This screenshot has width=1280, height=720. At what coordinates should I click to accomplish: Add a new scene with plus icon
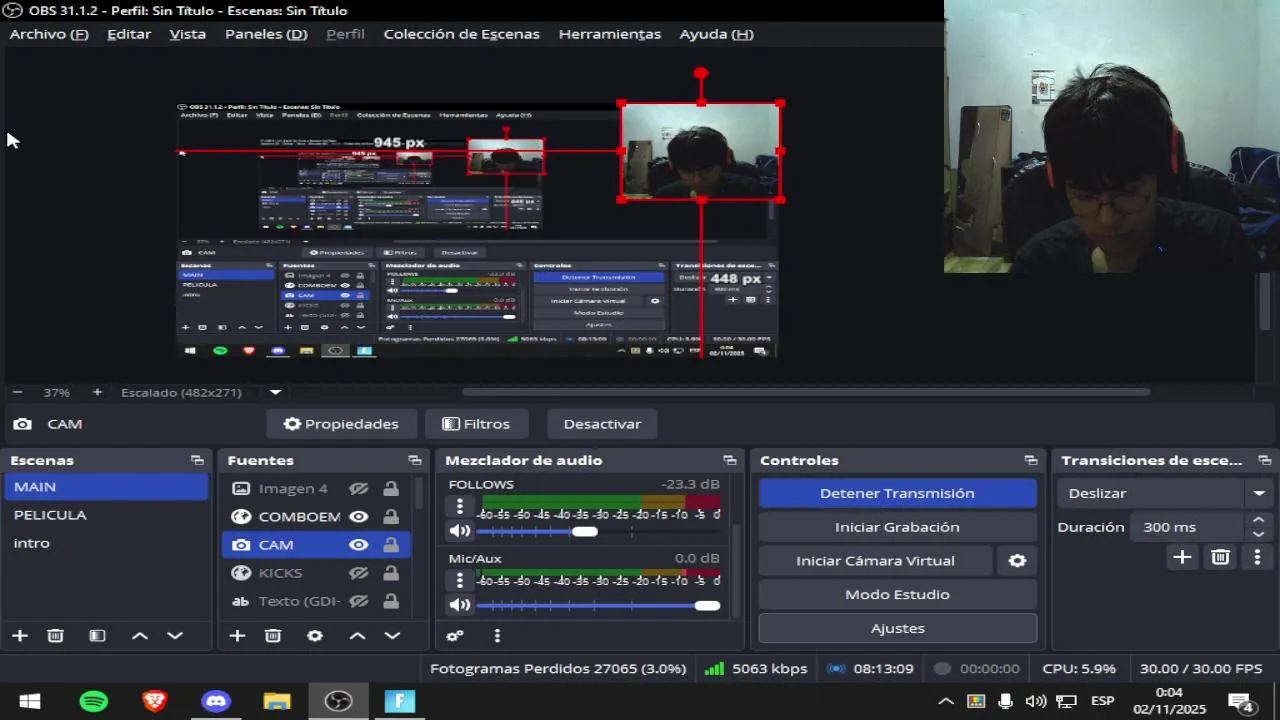click(19, 635)
